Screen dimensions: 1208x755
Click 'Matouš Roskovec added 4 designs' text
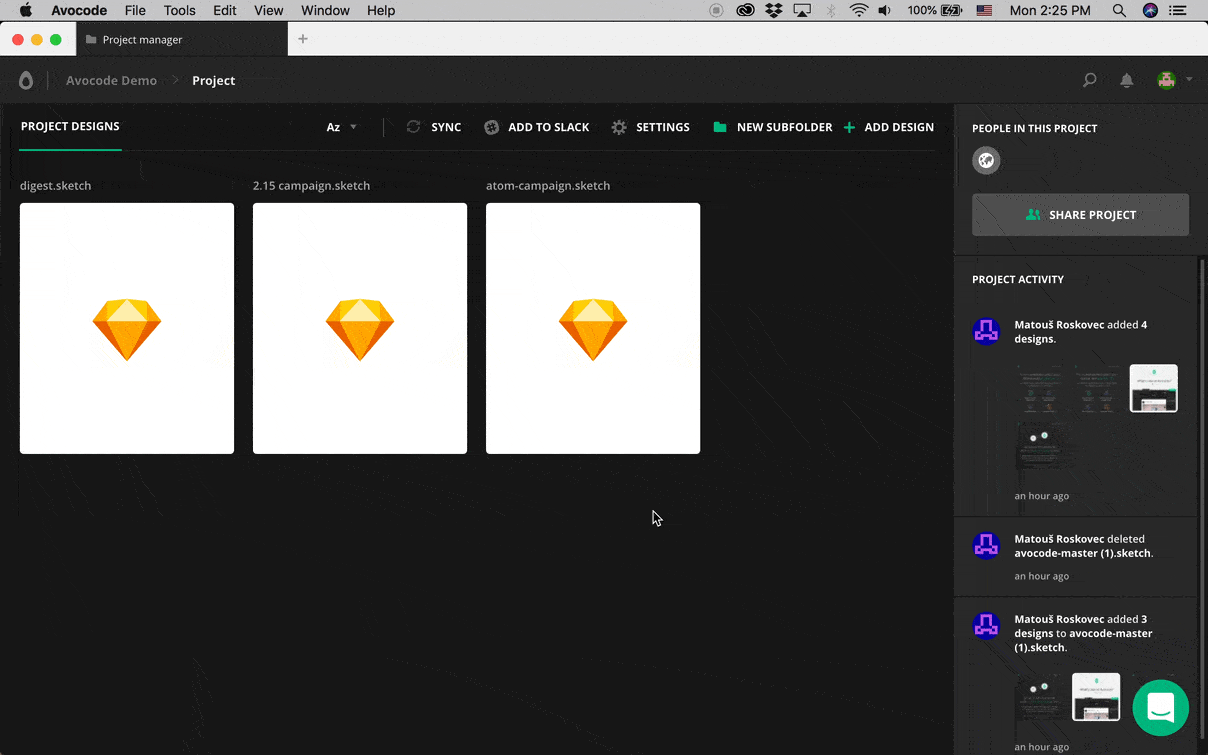point(1081,332)
